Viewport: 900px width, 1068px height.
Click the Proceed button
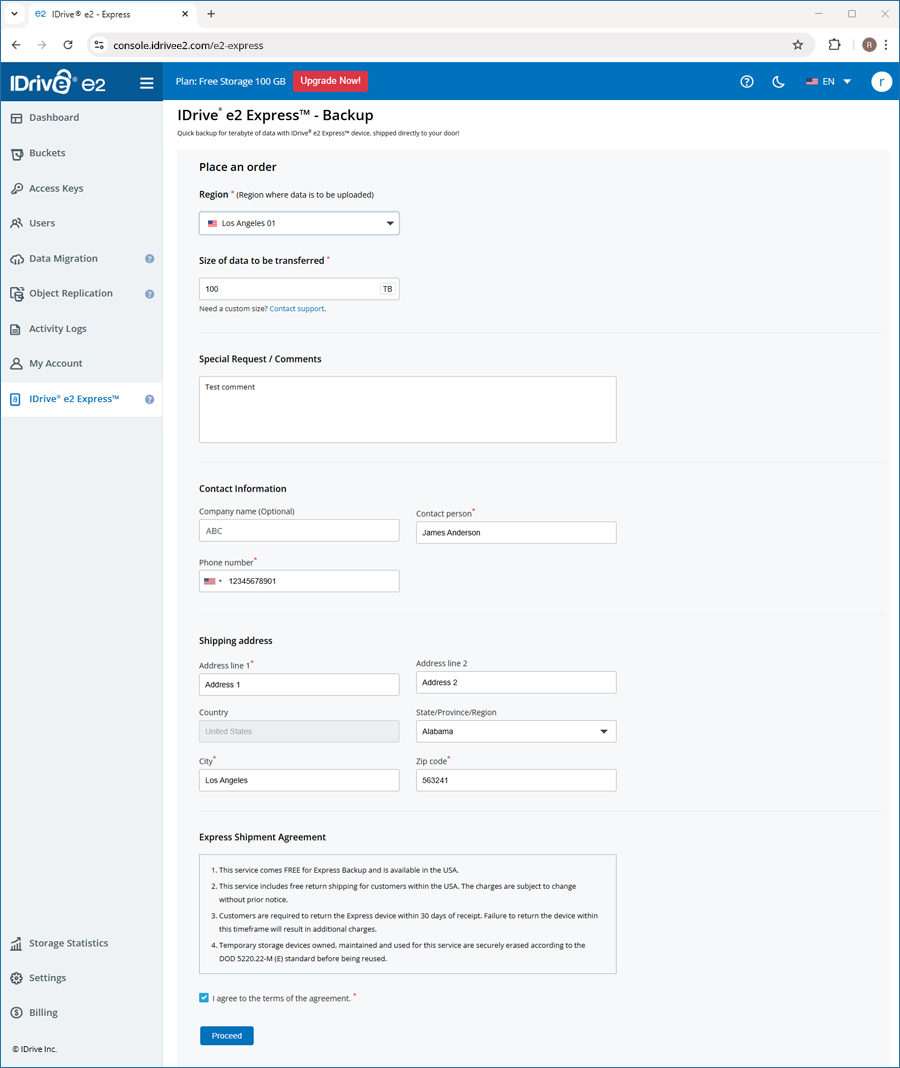click(x=227, y=1035)
